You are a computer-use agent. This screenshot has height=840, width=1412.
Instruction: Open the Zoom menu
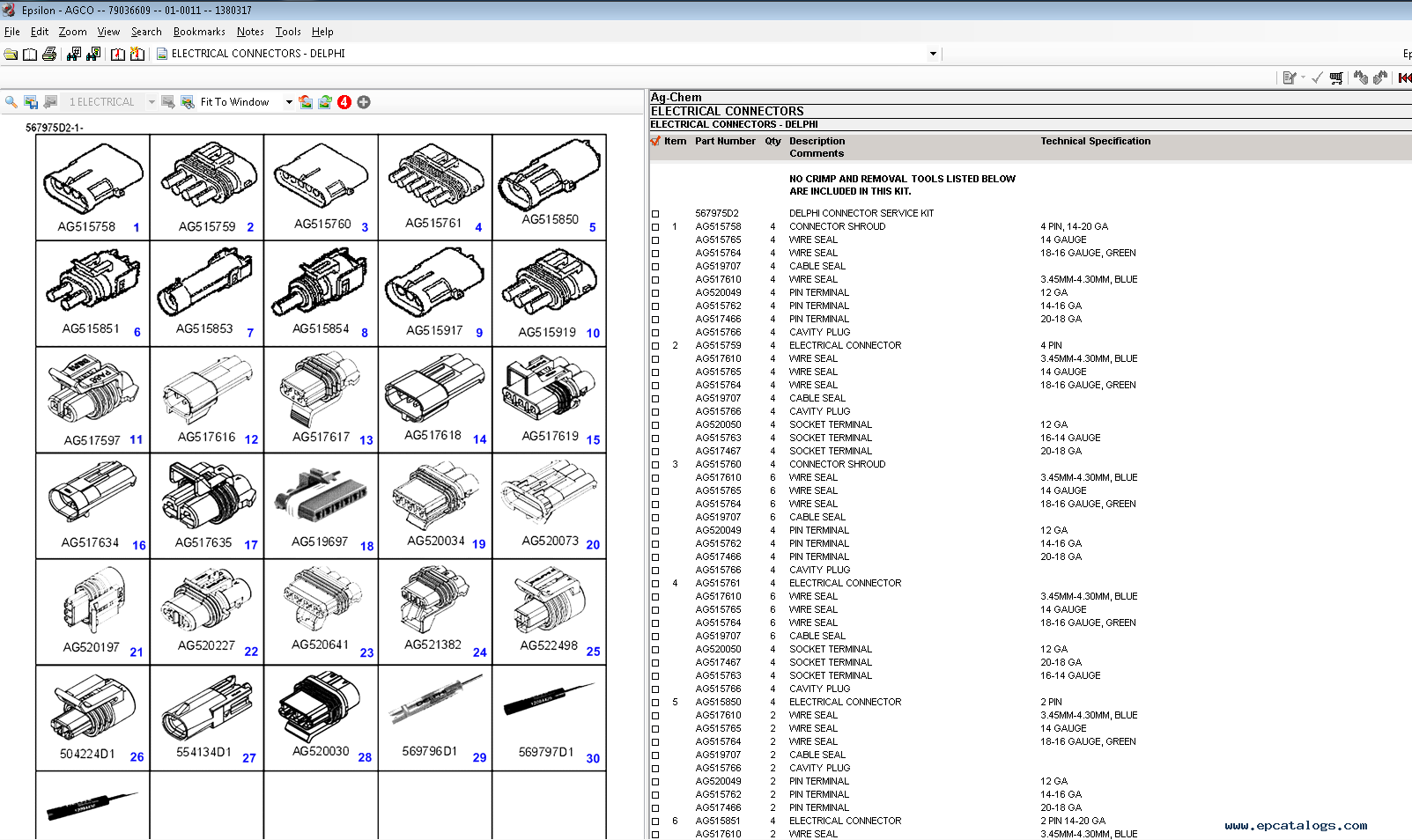pyautogui.click(x=73, y=32)
